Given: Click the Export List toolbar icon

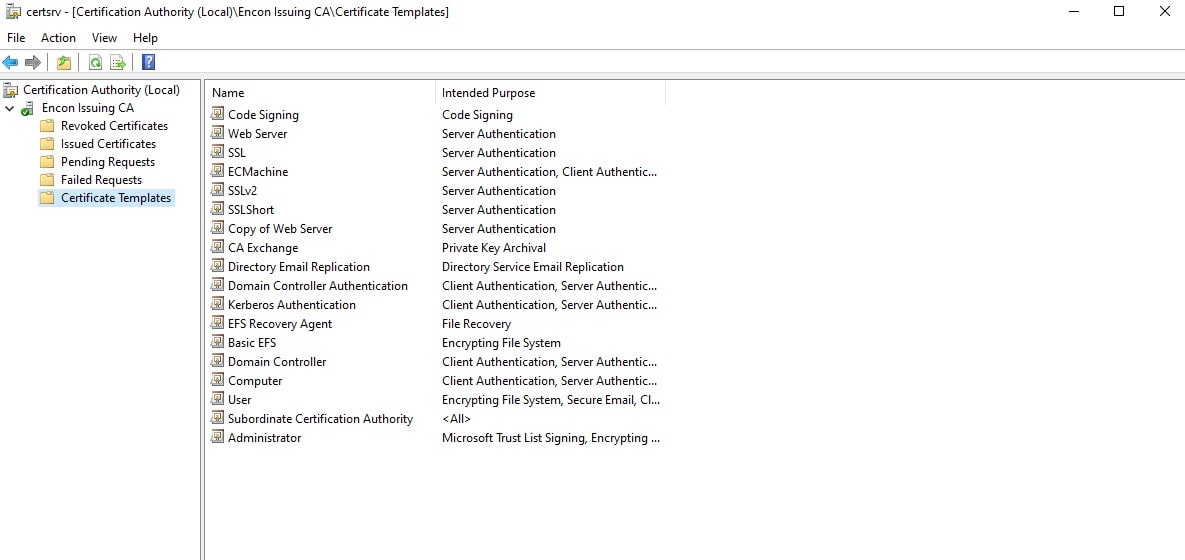Looking at the screenshot, I should click(118, 62).
